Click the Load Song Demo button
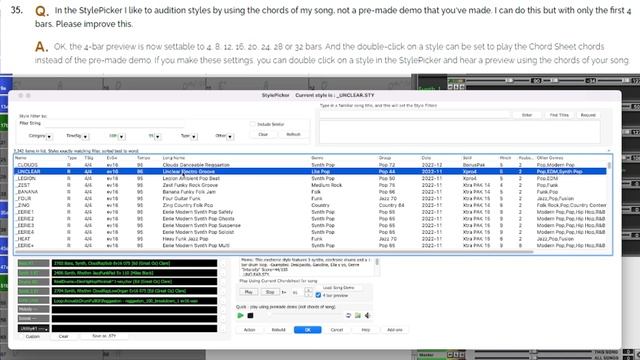The height and width of the screenshot is (360, 640). coord(338,288)
